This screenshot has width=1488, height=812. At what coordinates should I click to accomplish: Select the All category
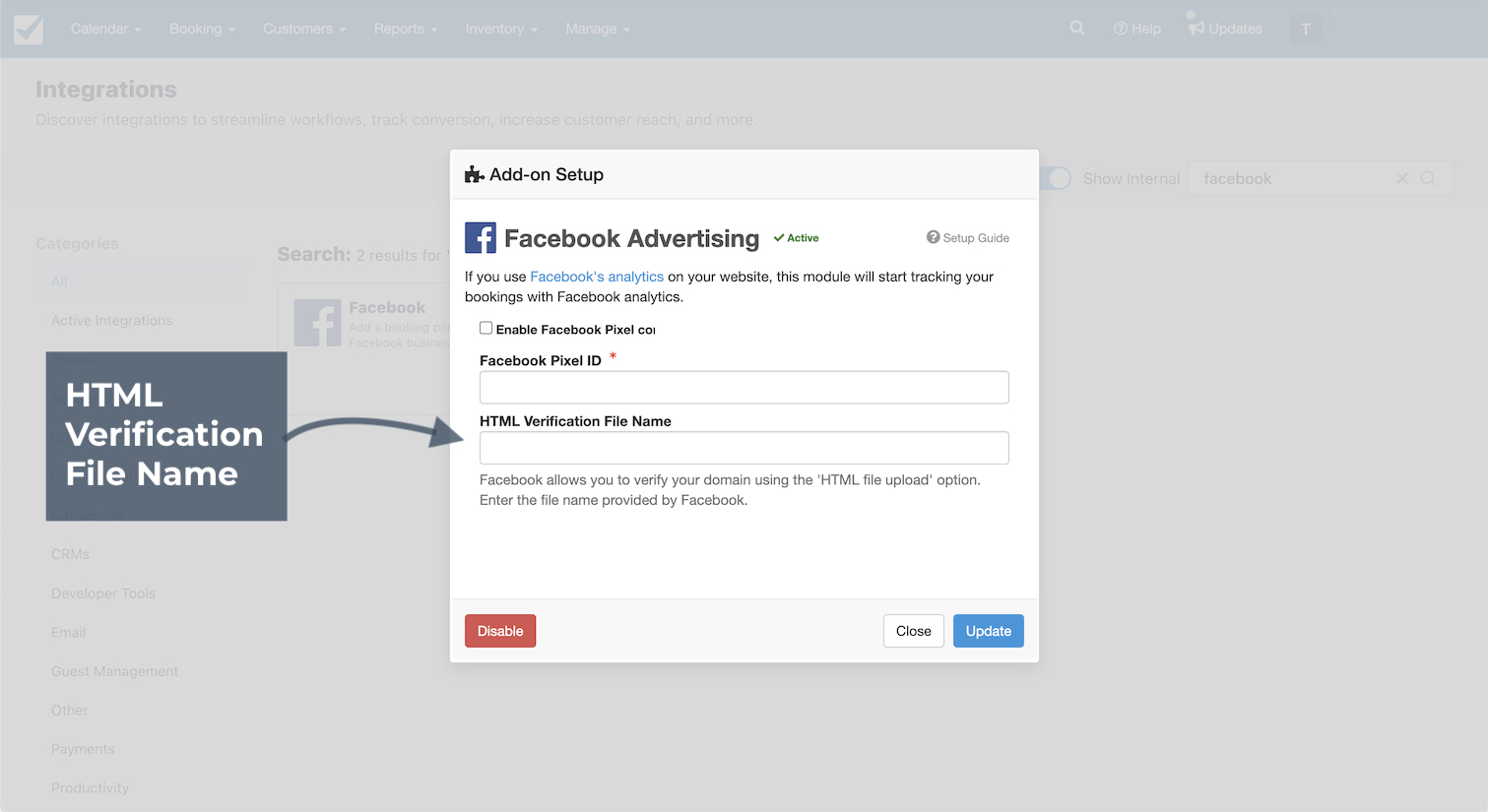click(139, 281)
